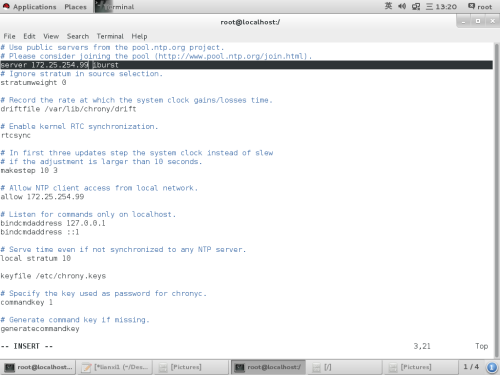The height and width of the screenshot is (375, 500).
Task: Click the 'iburst' word
Action: pos(106,65)
